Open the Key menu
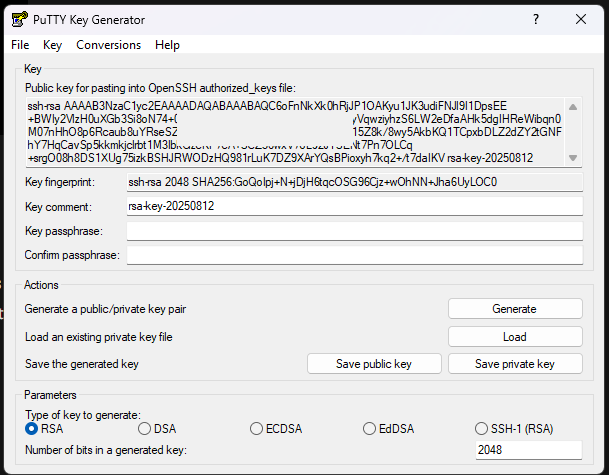This screenshot has width=609, height=475. pos(52,45)
